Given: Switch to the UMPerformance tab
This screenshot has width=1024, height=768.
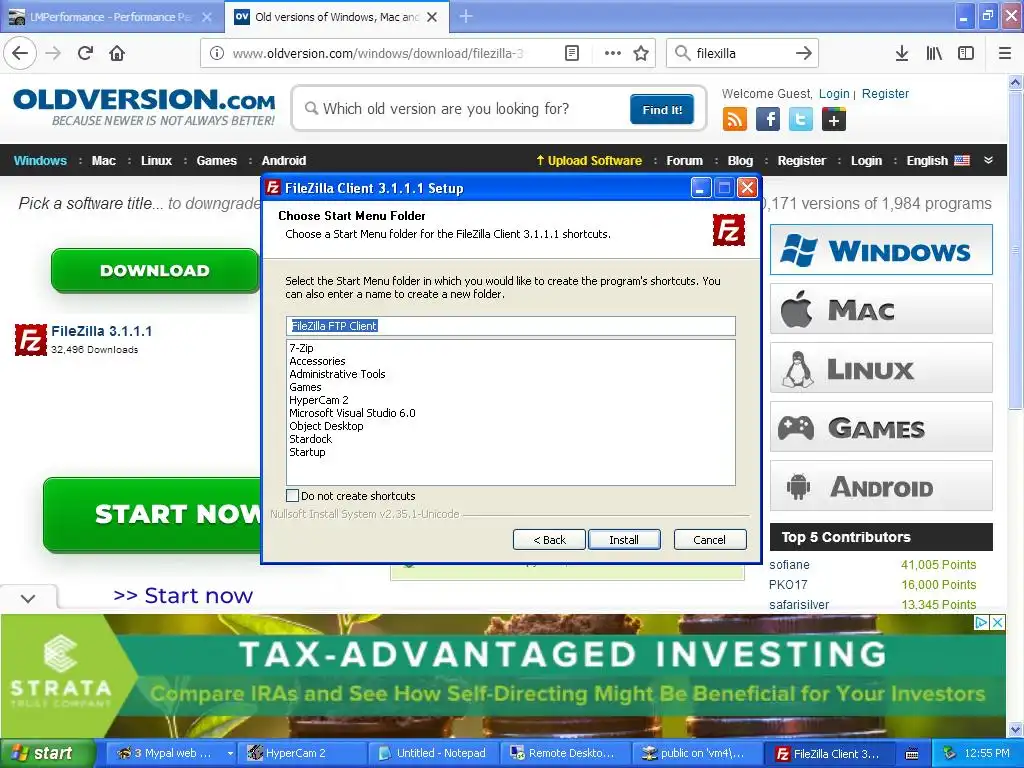Looking at the screenshot, I should pyautogui.click(x=111, y=17).
